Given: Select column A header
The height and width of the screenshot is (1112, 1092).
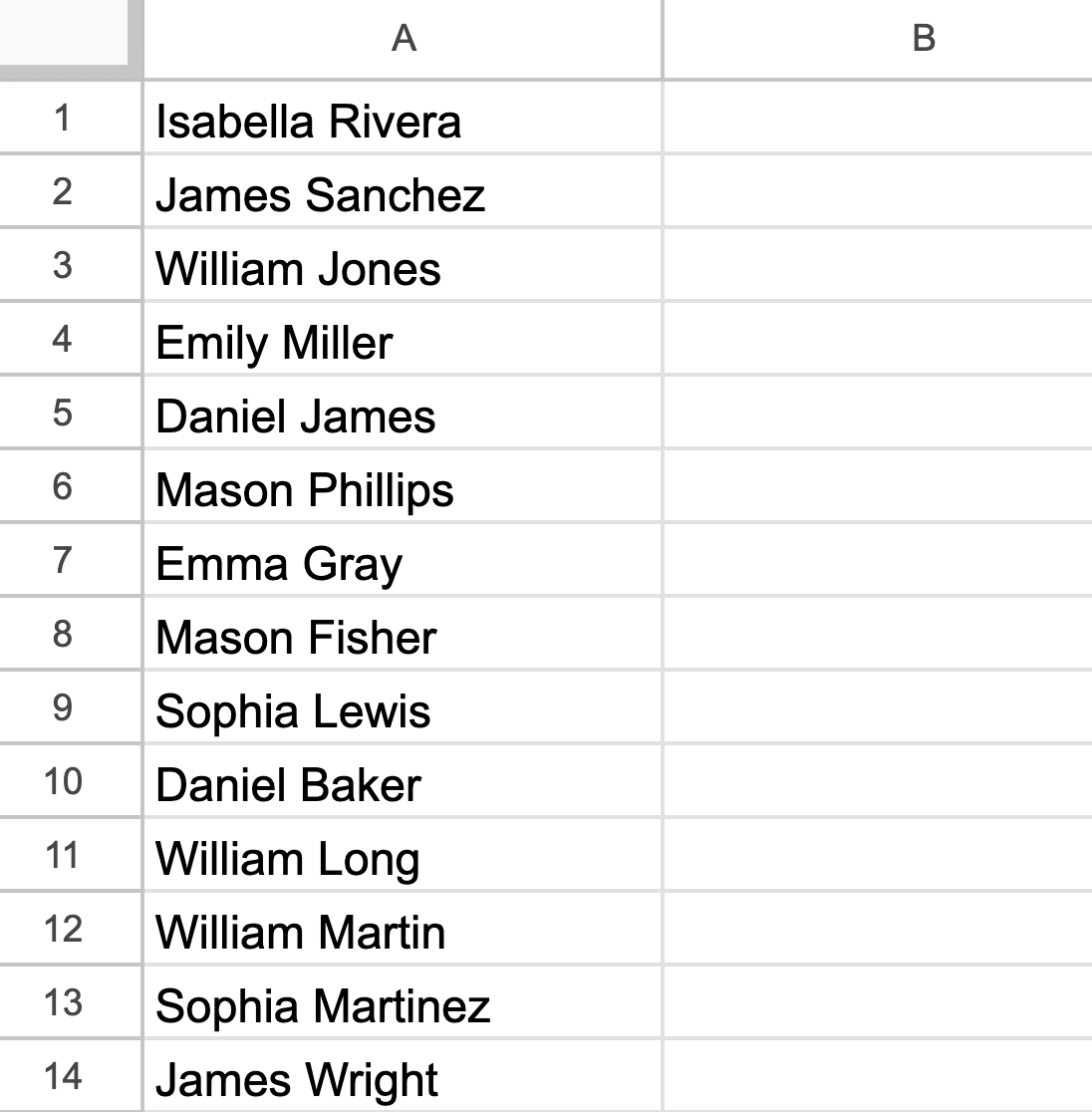Looking at the screenshot, I should [403, 38].
